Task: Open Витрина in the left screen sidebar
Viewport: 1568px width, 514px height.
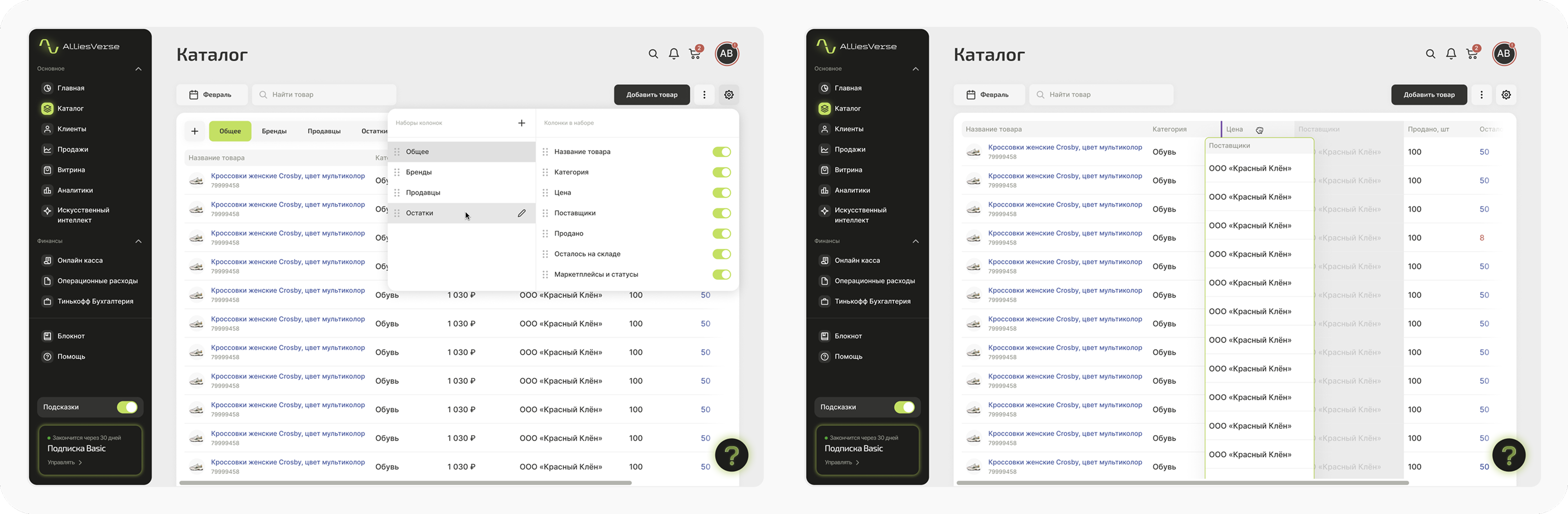Action: [x=64, y=170]
